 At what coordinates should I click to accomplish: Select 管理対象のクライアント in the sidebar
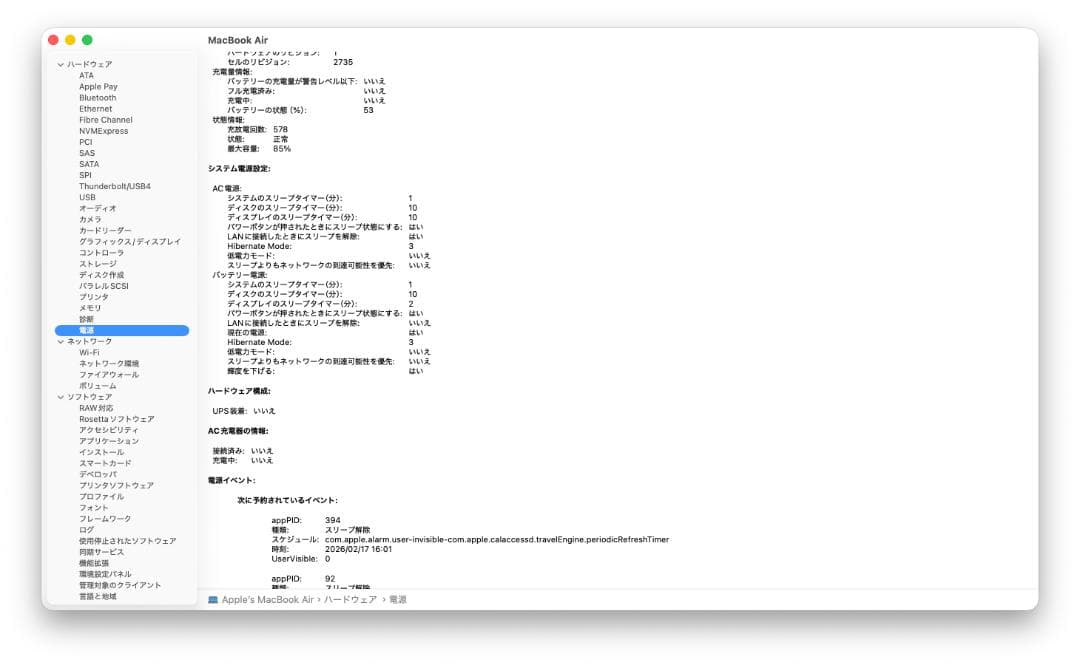(120, 585)
